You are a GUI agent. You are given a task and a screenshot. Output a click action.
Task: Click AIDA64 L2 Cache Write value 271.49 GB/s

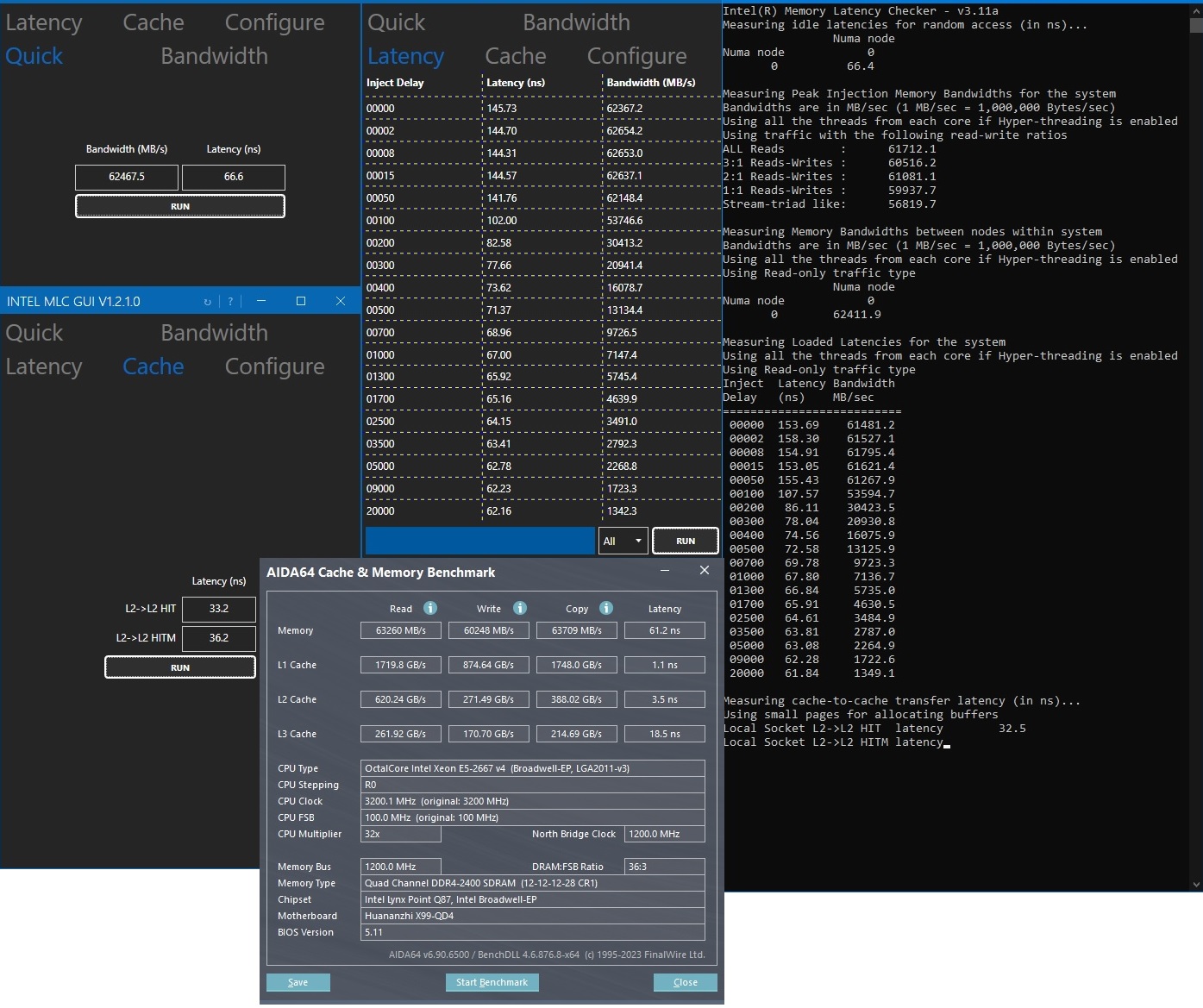489,699
